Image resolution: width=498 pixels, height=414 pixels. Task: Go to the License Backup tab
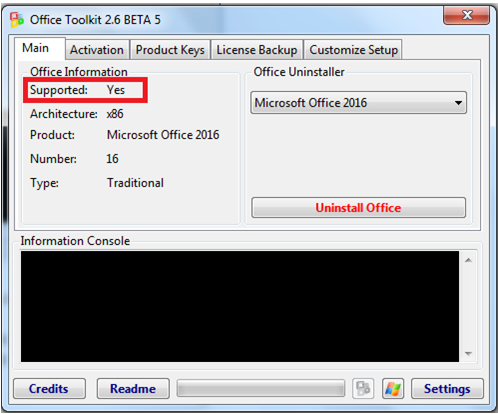(257, 50)
